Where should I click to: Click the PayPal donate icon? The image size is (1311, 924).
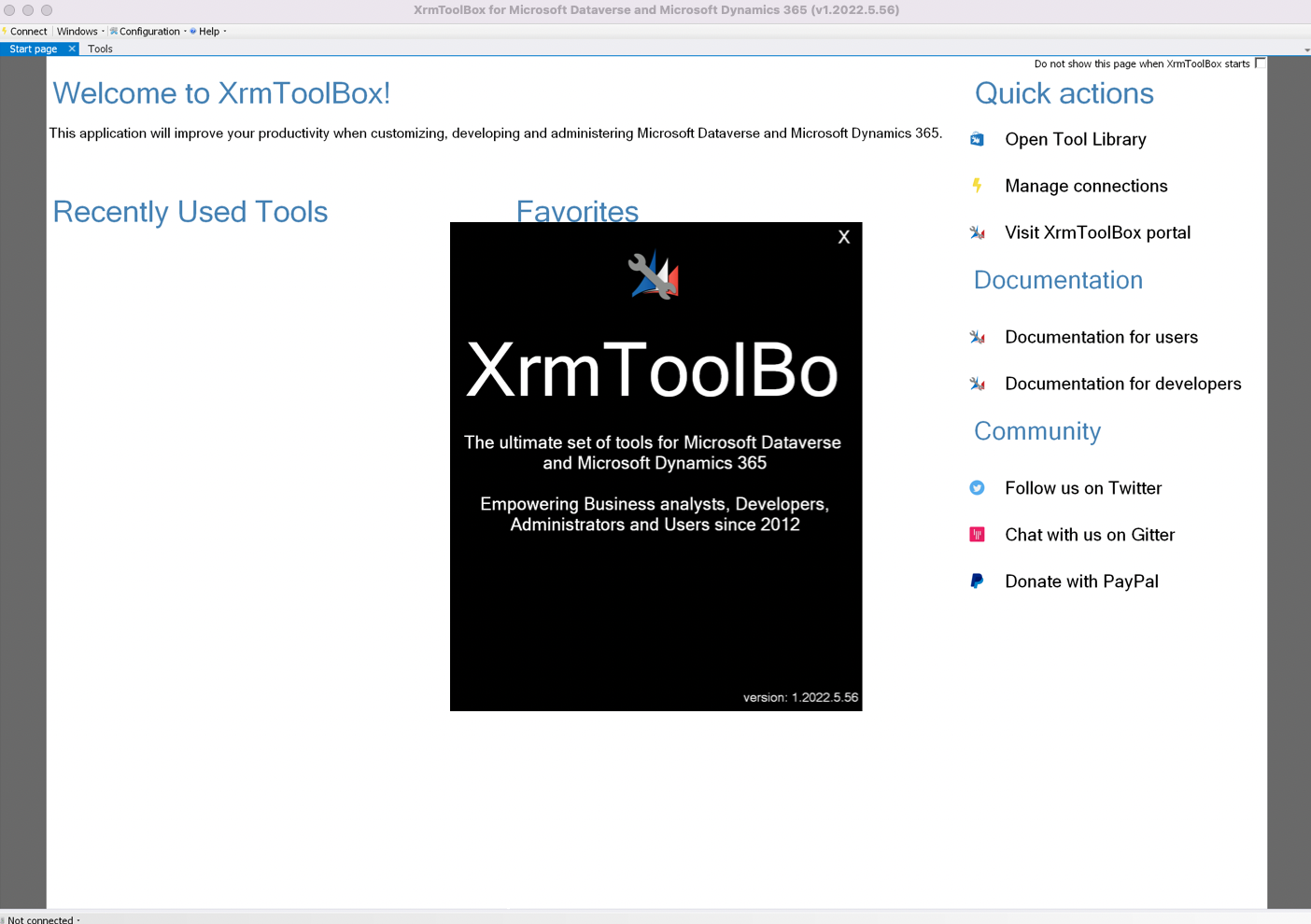point(977,581)
